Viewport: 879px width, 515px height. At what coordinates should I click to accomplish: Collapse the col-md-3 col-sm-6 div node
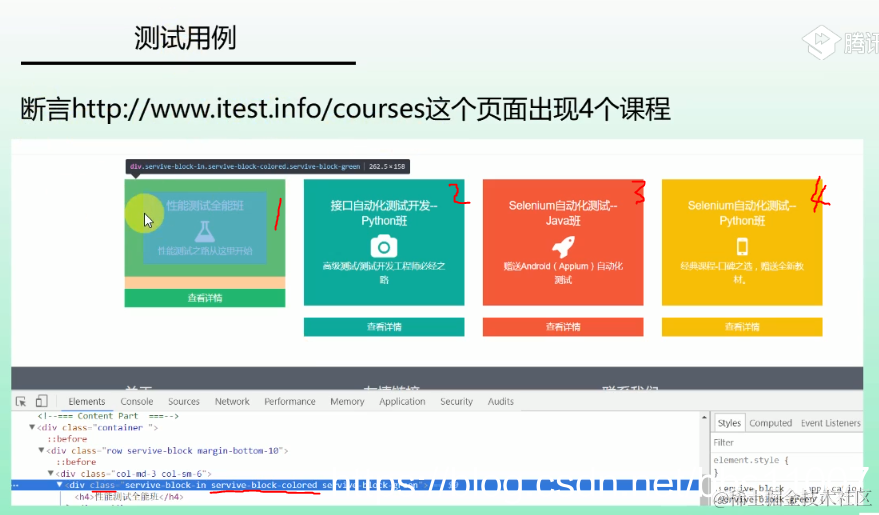coord(50,474)
